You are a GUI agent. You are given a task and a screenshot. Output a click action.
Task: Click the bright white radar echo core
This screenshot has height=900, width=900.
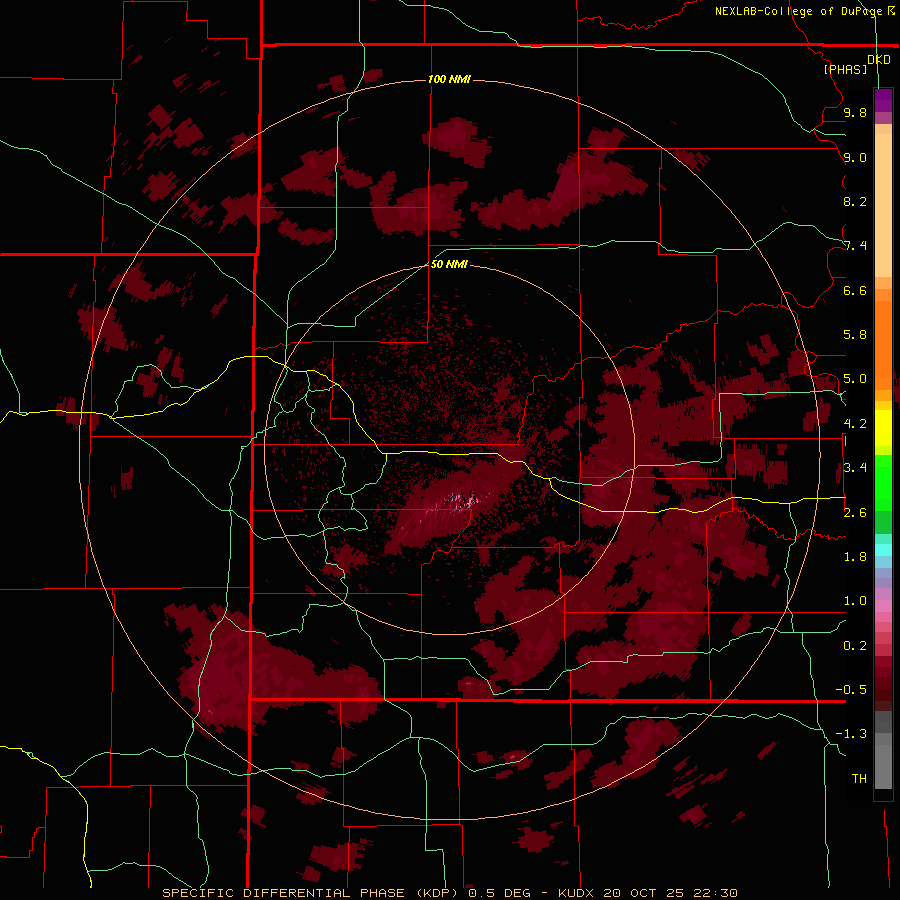[x=463, y=501]
